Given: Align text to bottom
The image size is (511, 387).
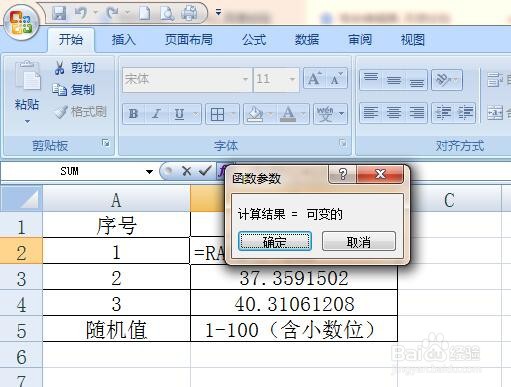Looking at the screenshot, I should [416, 80].
